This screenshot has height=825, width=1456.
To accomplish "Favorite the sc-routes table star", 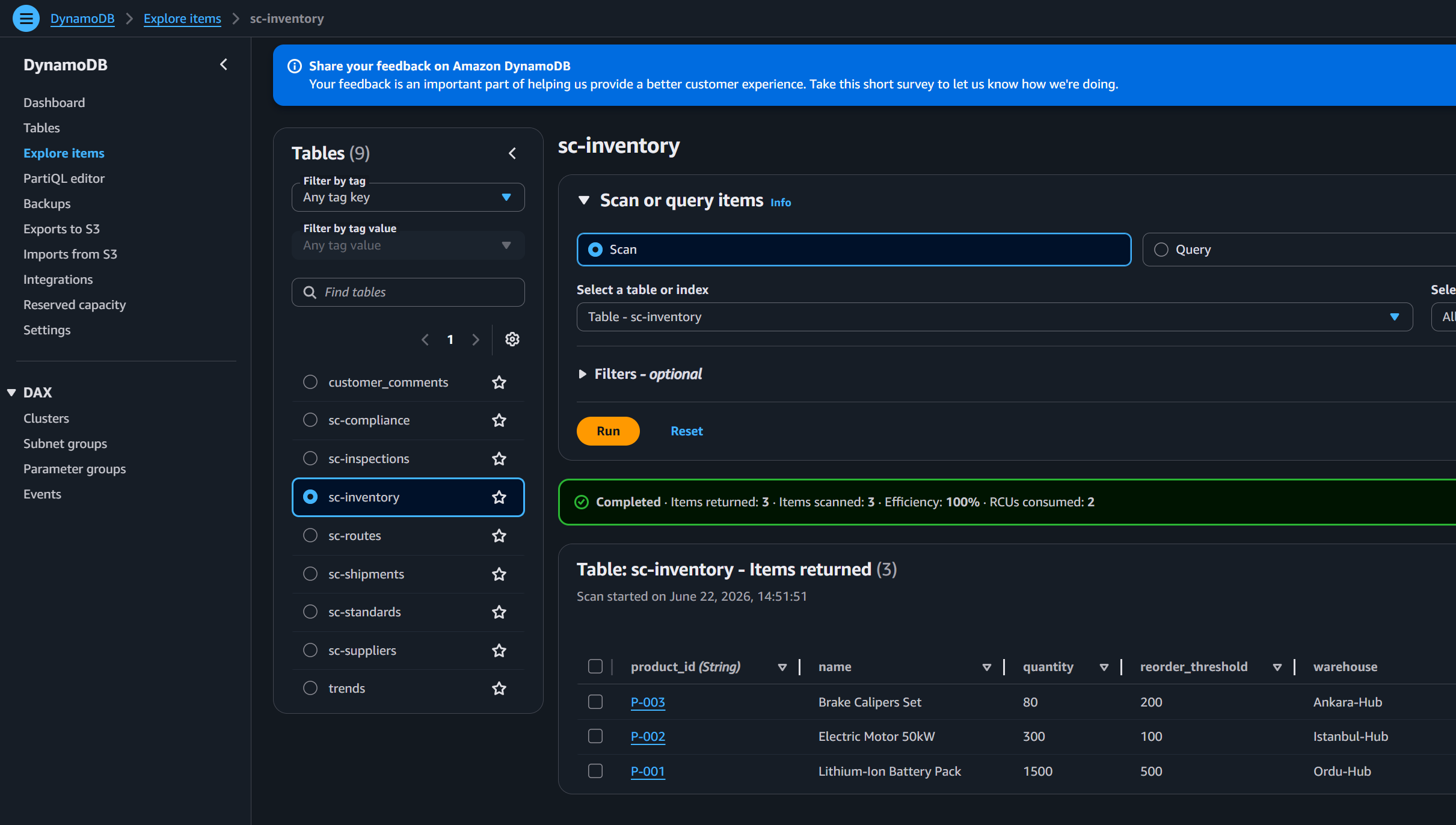I will pyautogui.click(x=499, y=536).
